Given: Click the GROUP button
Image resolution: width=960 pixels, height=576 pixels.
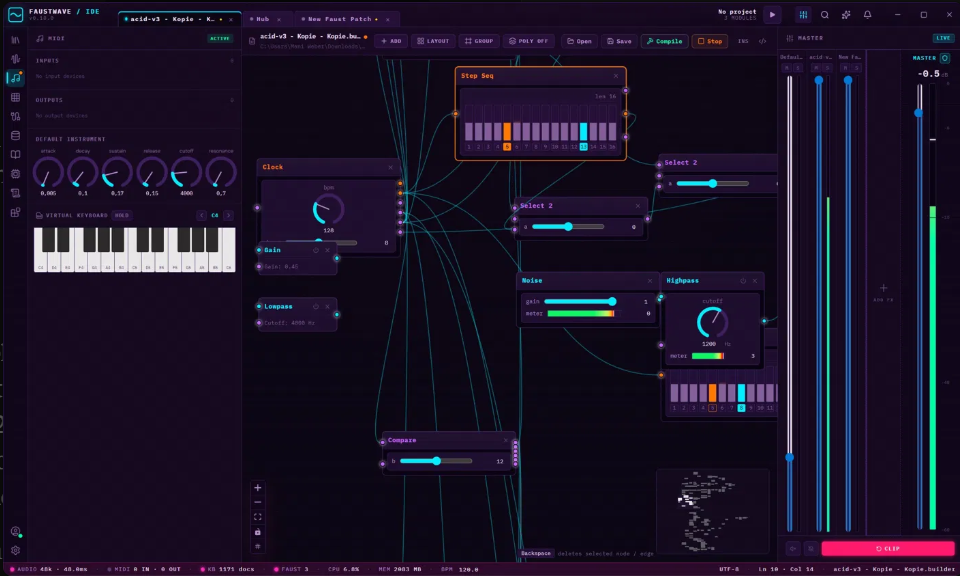Looking at the screenshot, I should point(479,41).
